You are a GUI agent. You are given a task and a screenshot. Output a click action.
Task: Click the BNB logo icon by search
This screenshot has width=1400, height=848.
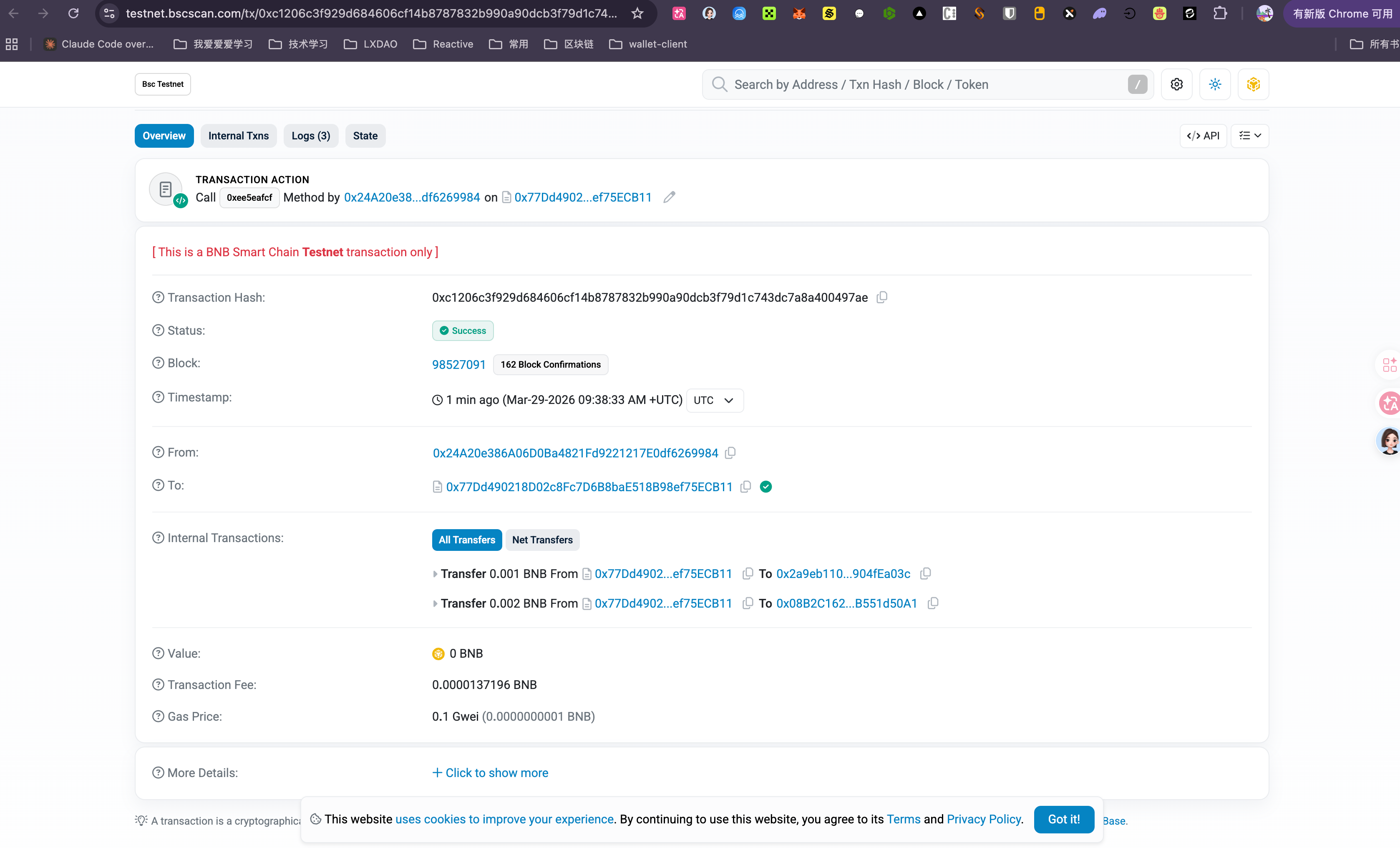point(1253,84)
